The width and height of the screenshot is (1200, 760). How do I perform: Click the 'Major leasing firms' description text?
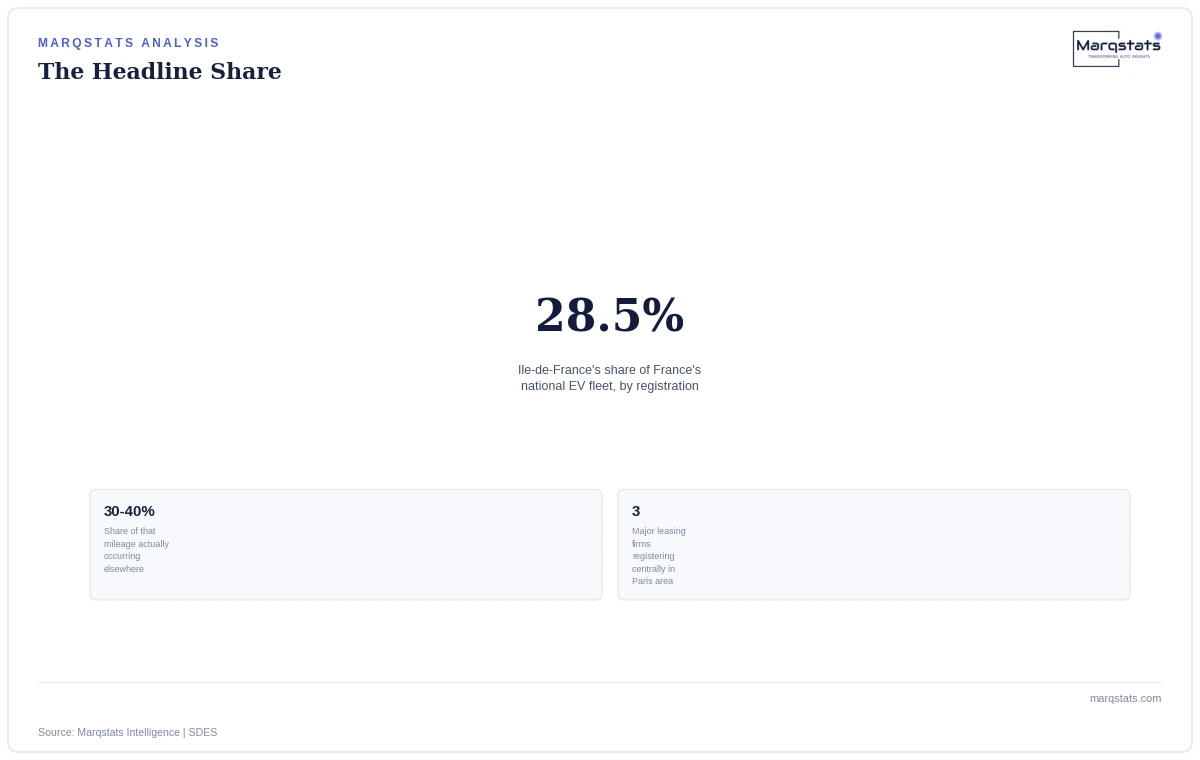tap(659, 556)
